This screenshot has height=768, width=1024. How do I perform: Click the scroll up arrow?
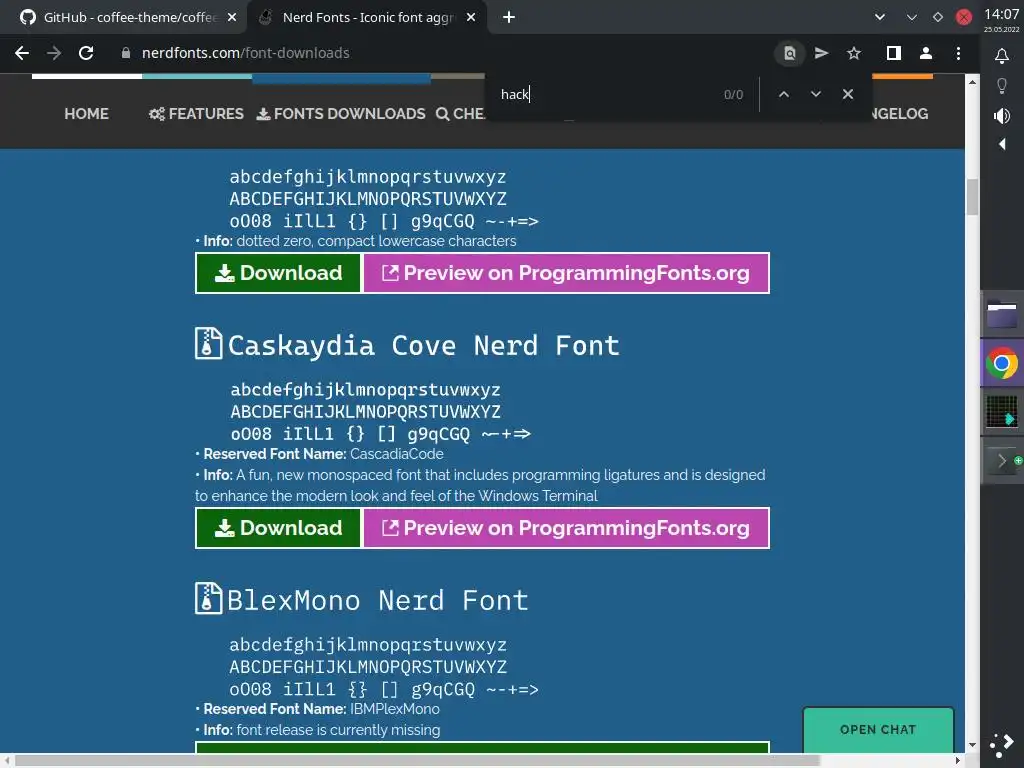pyautogui.click(x=972, y=82)
